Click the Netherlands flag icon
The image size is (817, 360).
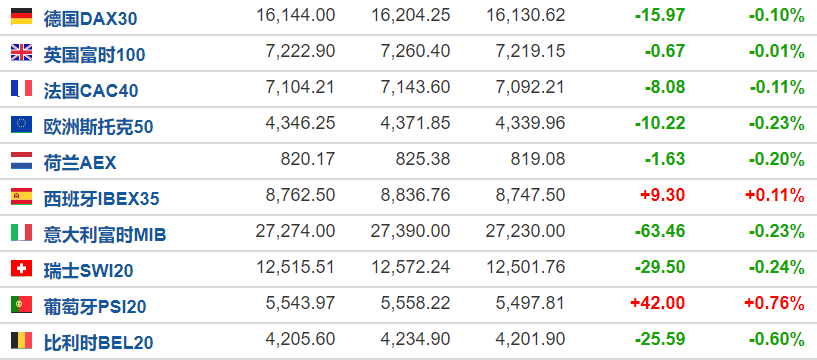click(x=21, y=160)
